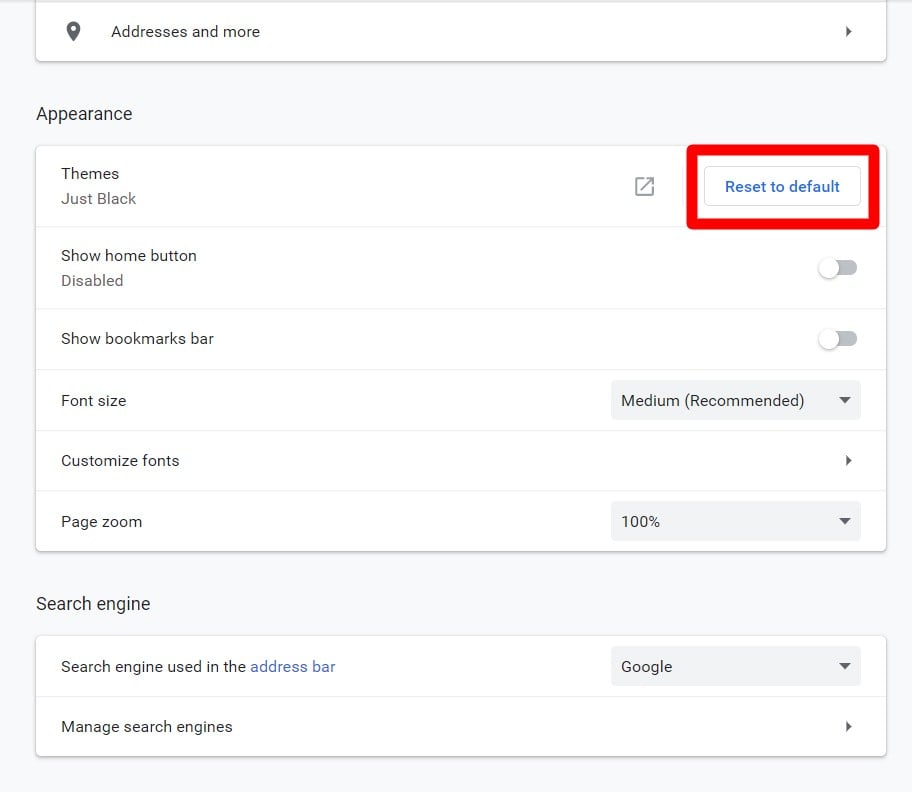The height and width of the screenshot is (792, 912).
Task: Select the Addresses and more row
Action: pyautogui.click(x=461, y=31)
